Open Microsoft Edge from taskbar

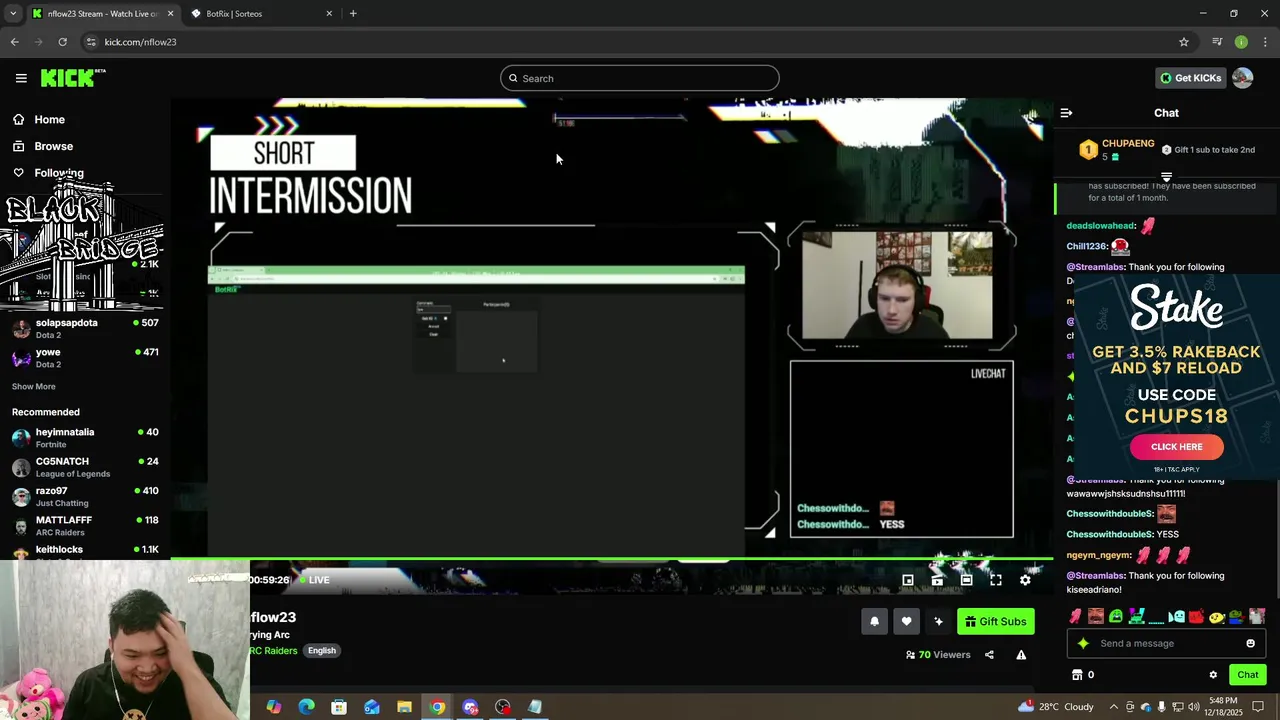pyautogui.click(x=306, y=707)
